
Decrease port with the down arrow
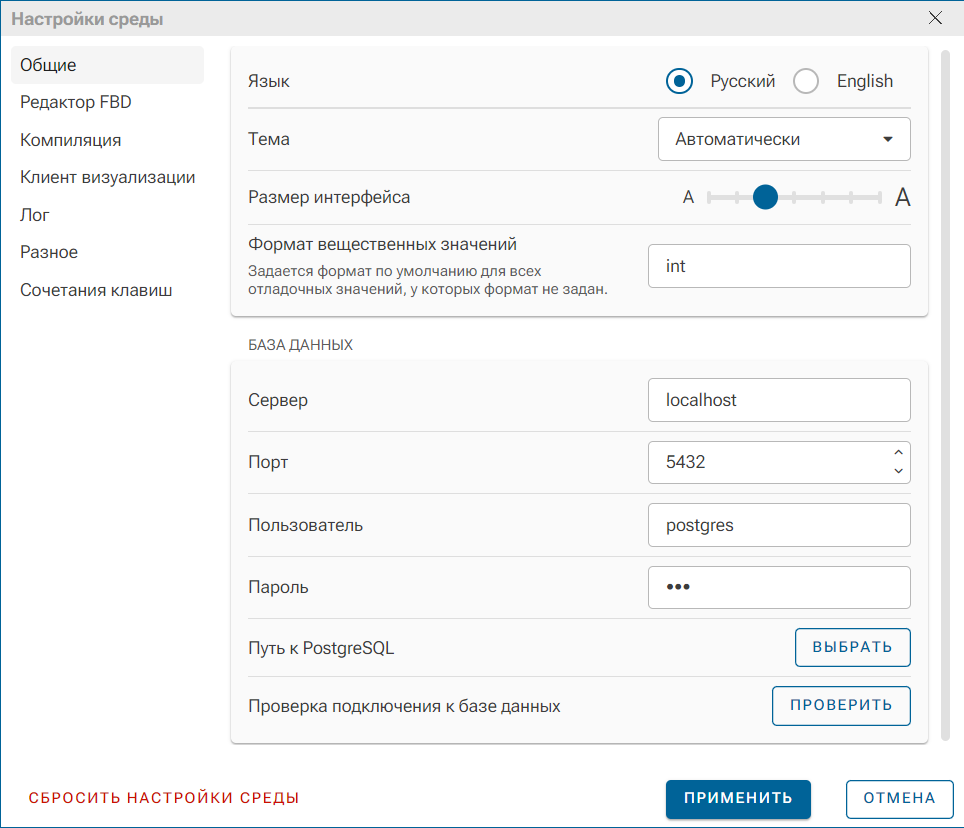898,471
